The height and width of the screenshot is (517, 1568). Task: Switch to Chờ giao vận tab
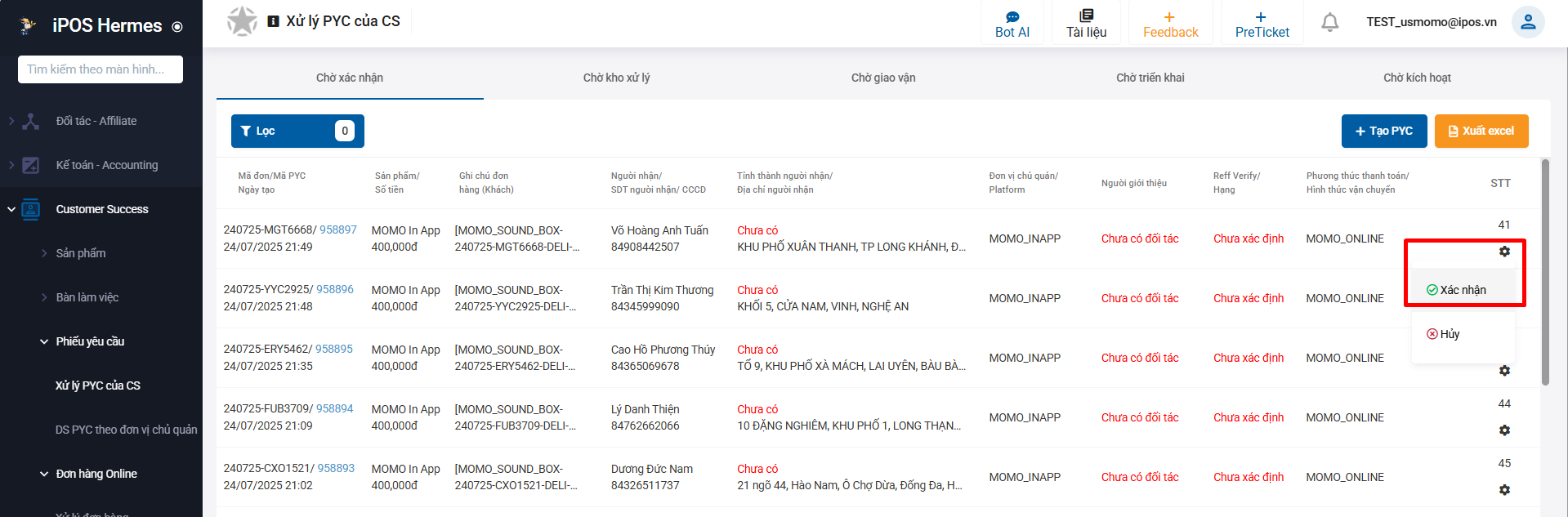[x=882, y=78]
